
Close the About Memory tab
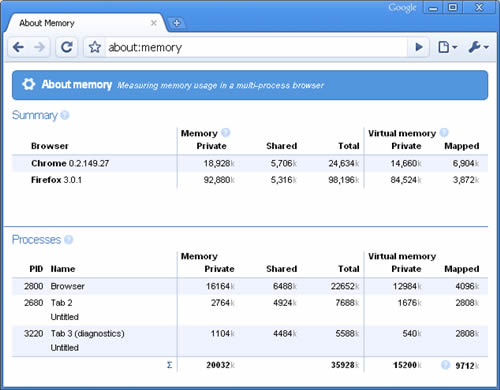[x=154, y=23]
